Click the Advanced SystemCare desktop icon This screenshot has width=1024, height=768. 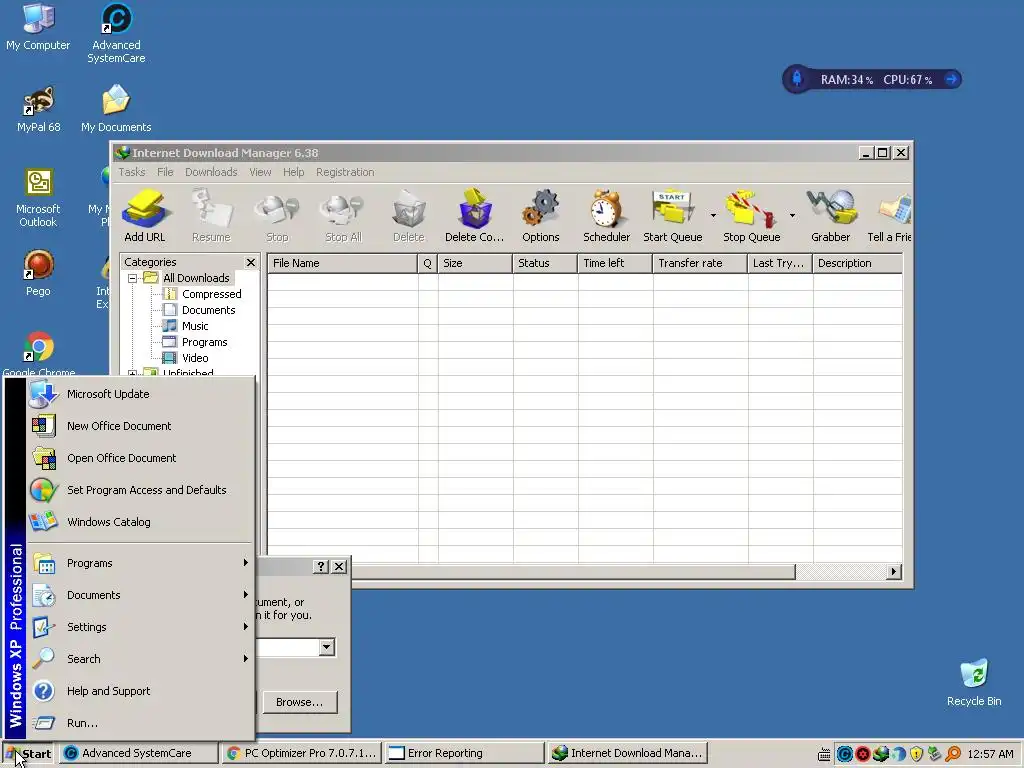coord(116,33)
